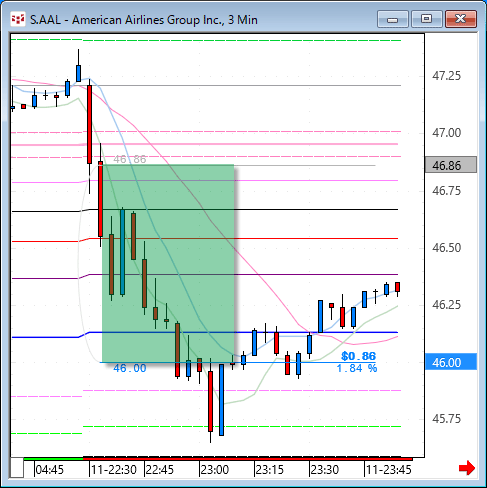Click the 23:15 time axis label
Screen dimensions: 487x488
click(x=269, y=470)
